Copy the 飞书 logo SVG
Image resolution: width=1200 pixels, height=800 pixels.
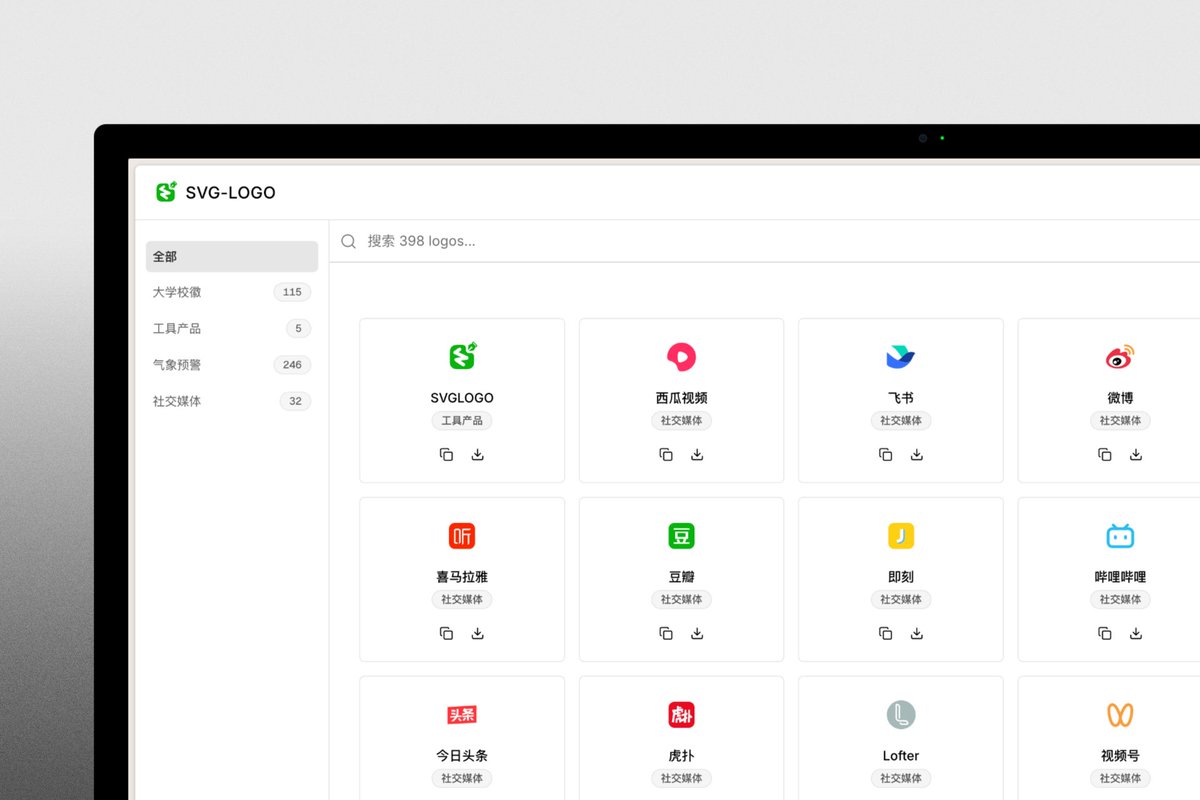[x=885, y=455]
